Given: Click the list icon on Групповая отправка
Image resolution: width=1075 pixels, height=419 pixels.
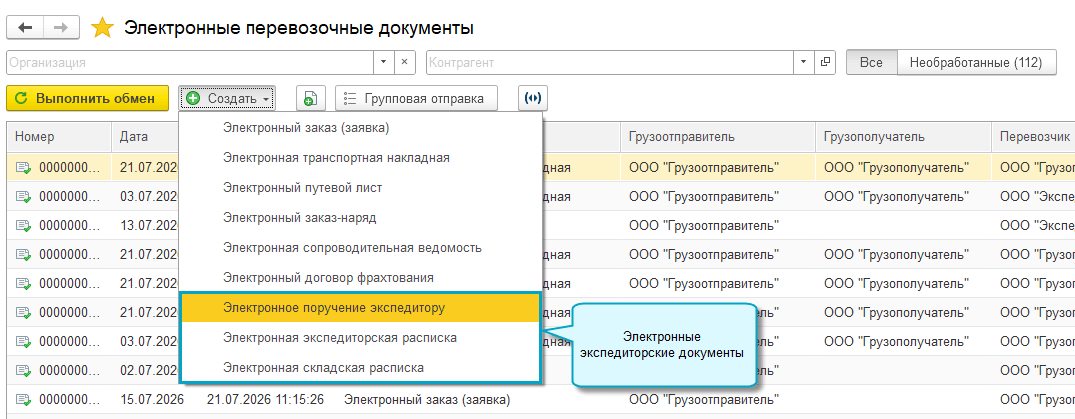Looking at the screenshot, I should pos(350,99).
